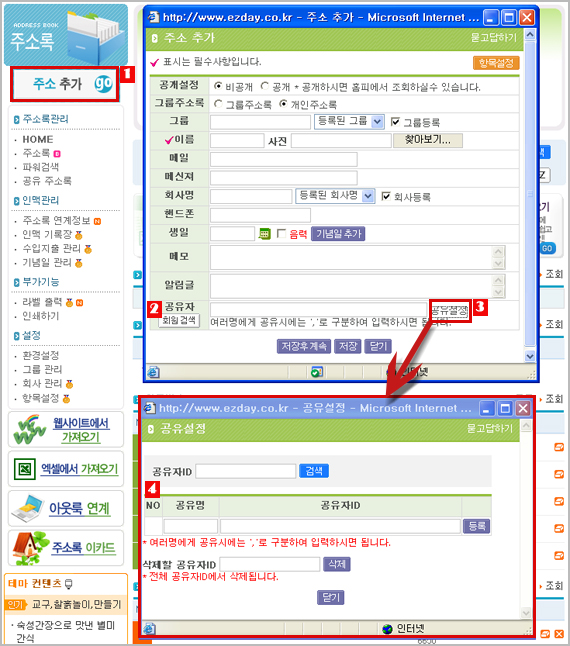
Task: Click the address book cabinet logo
Action: (x=96, y=39)
